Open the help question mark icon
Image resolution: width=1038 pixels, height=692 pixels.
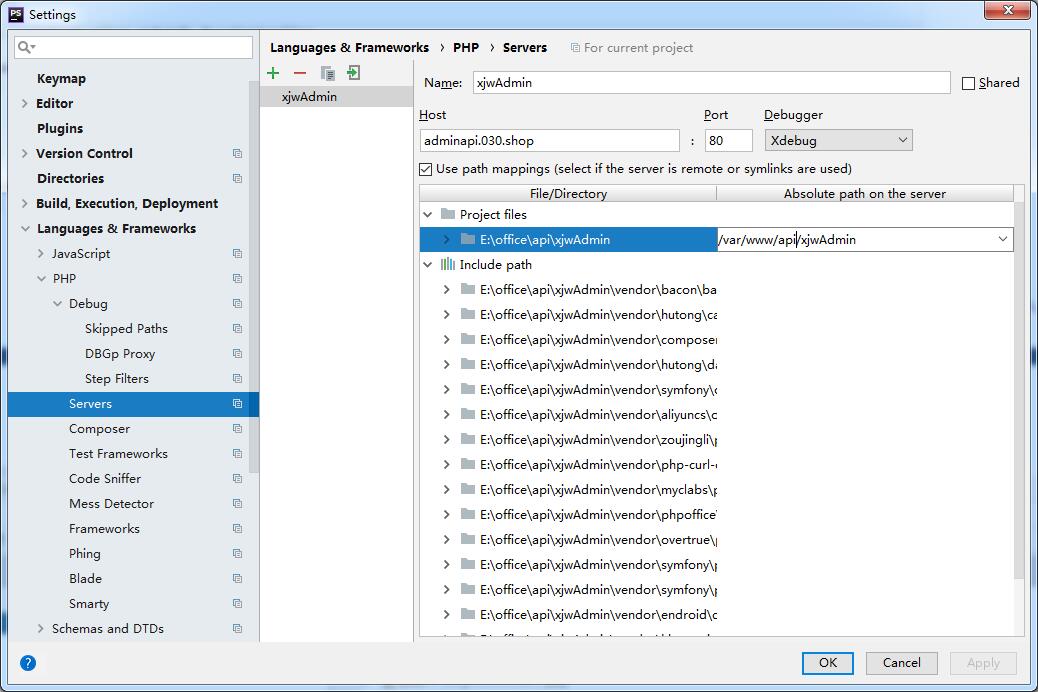pyautogui.click(x=28, y=663)
